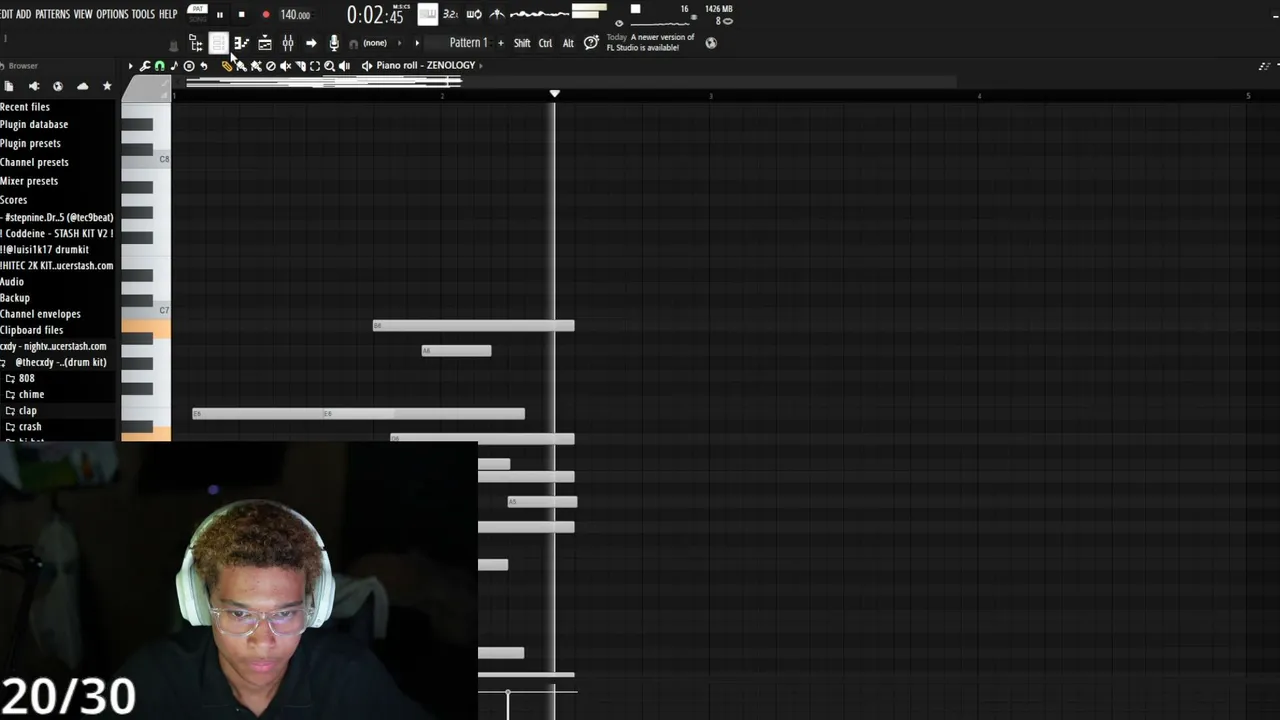Open the Piano roll - ZENOLOGY target selector
The width and height of the screenshot is (1280, 720).
[x=425, y=66]
